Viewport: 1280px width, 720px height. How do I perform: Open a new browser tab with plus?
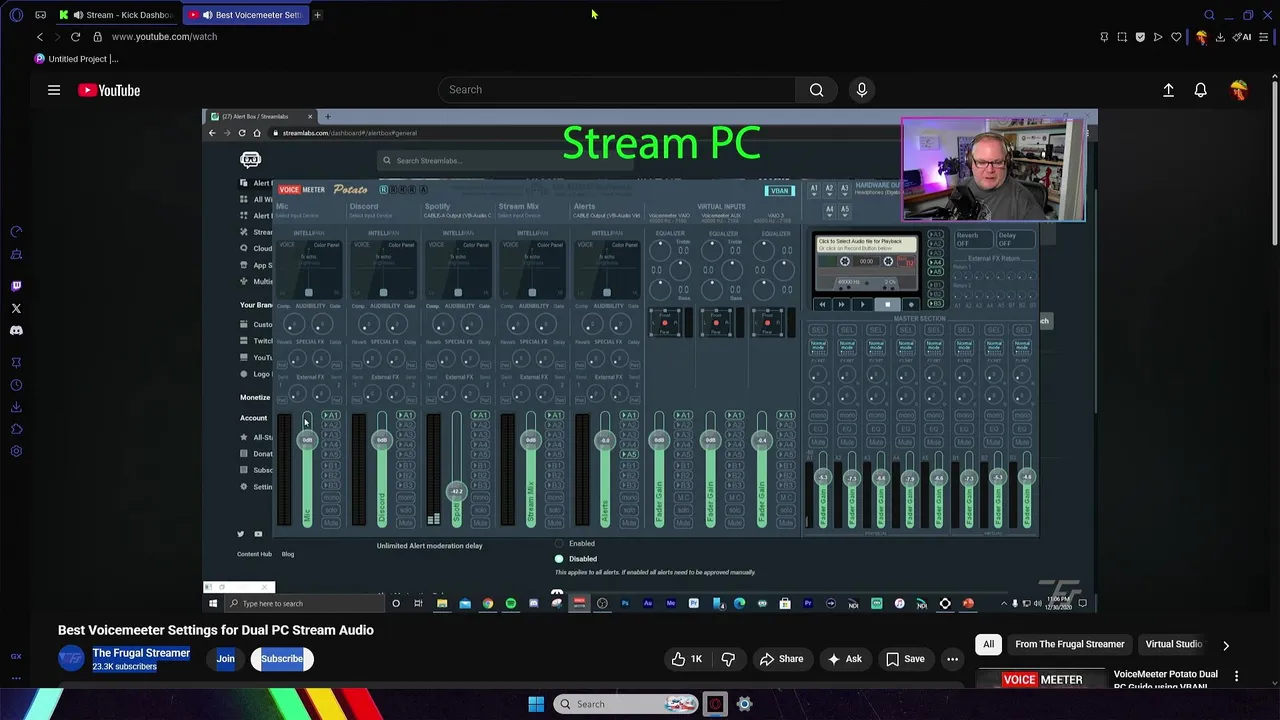coord(317,15)
